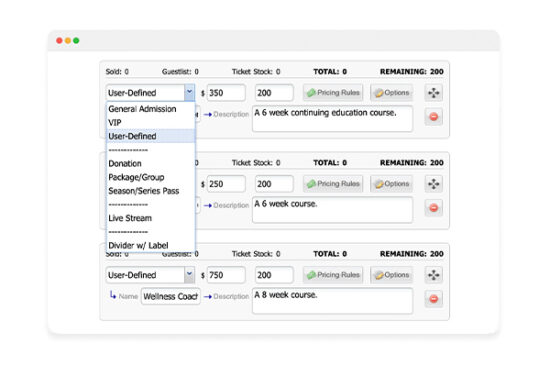This screenshot has height=387, width=550.
Task: Click the description box reading 'A 6 week course.'
Action: point(332,210)
